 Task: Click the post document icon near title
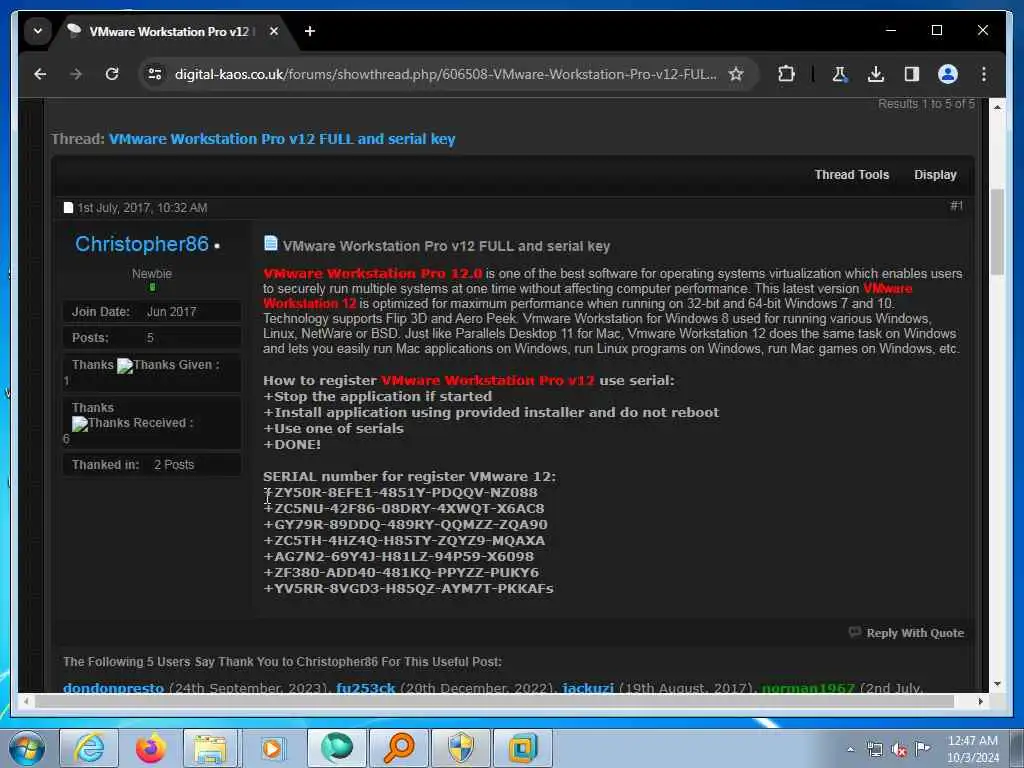(x=270, y=244)
